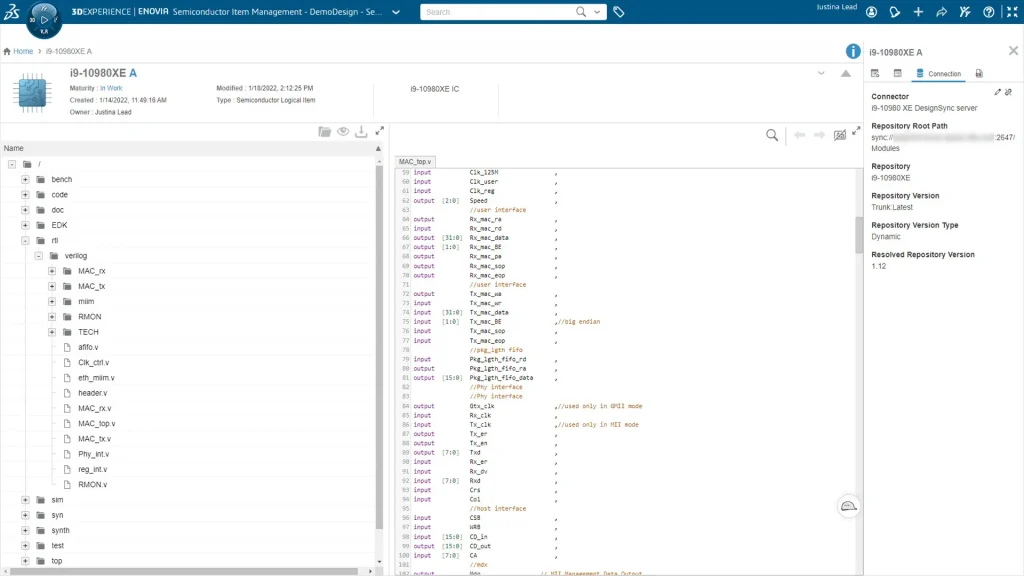The height and width of the screenshot is (576, 1024).
Task: Expand the bench folder
Action: [x=25, y=179]
